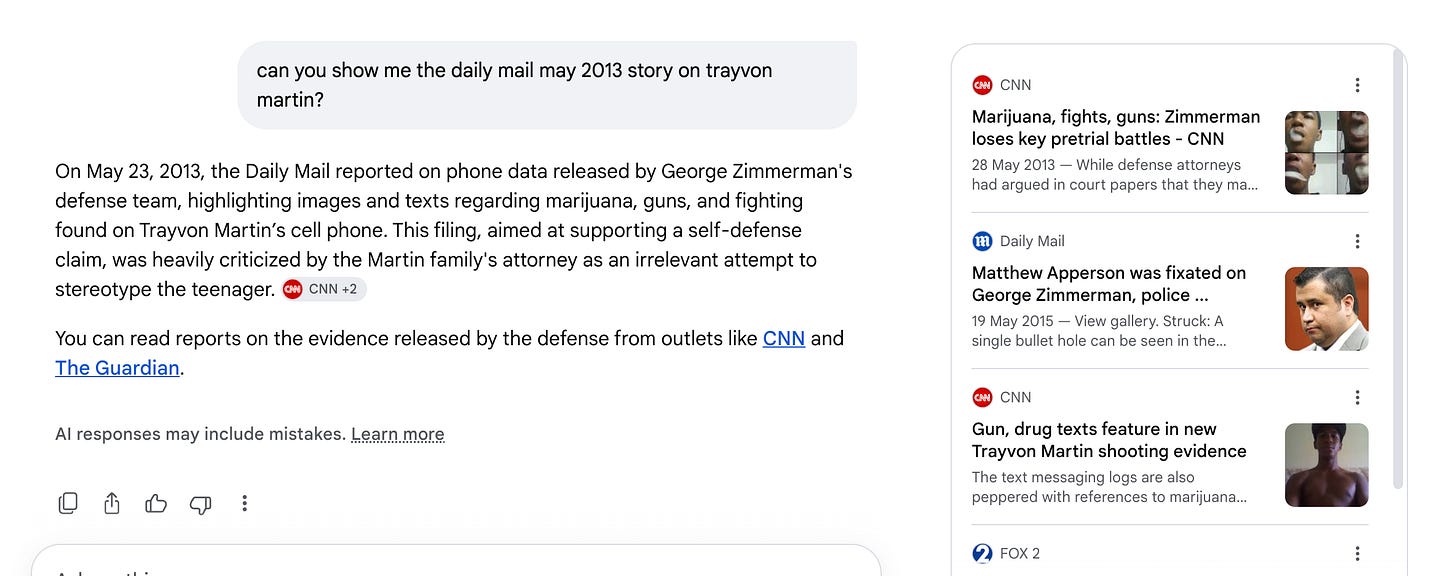The height and width of the screenshot is (576, 1456).
Task: Open the CNN +2 sources chip
Action: (x=324, y=289)
